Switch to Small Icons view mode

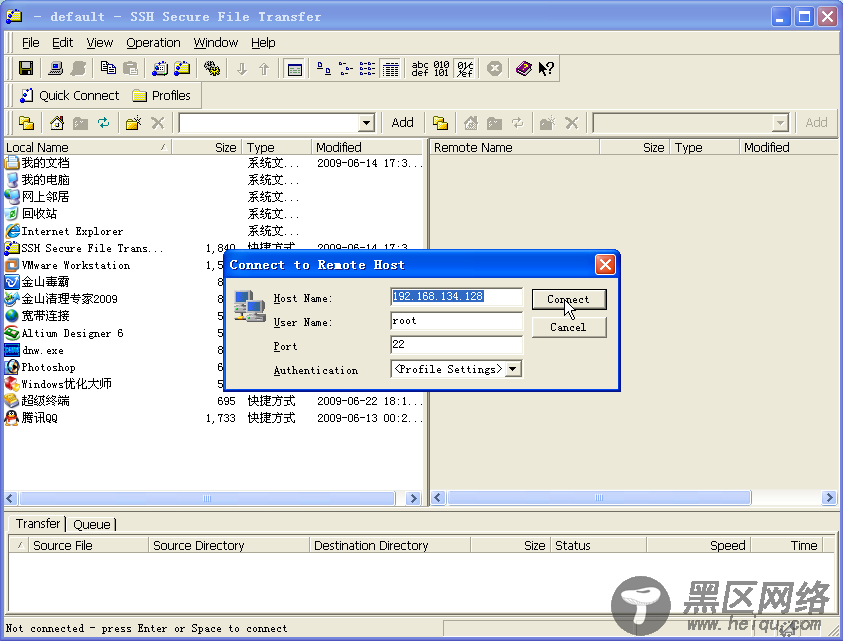point(346,68)
